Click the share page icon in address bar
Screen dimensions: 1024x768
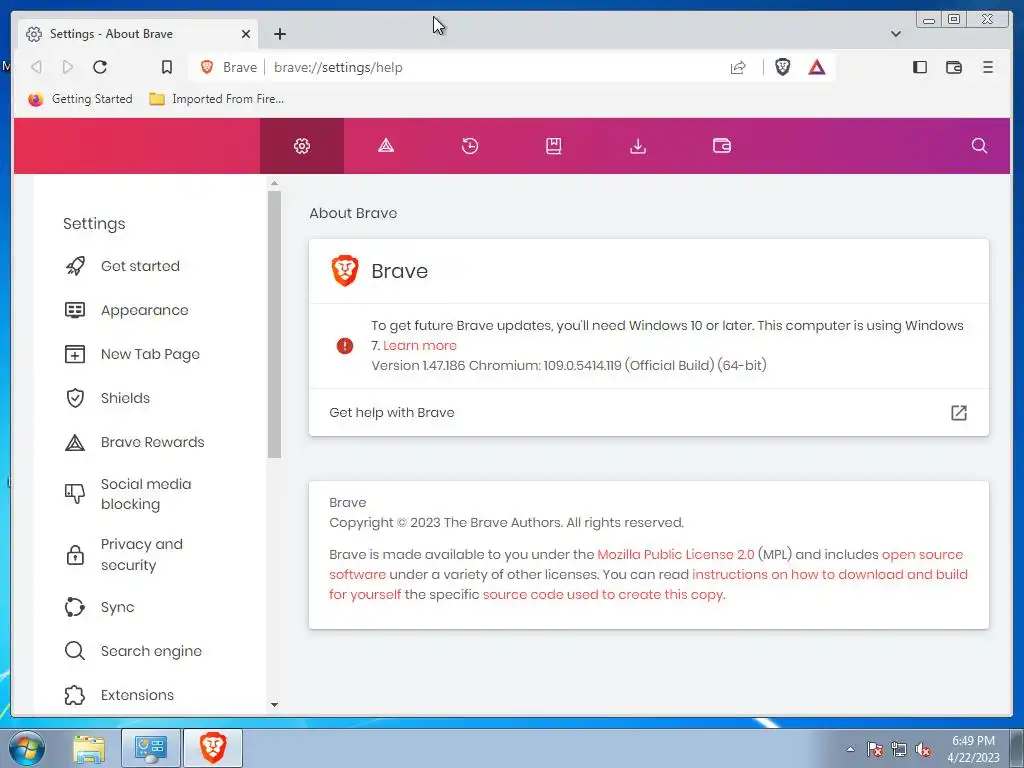tap(738, 67)
